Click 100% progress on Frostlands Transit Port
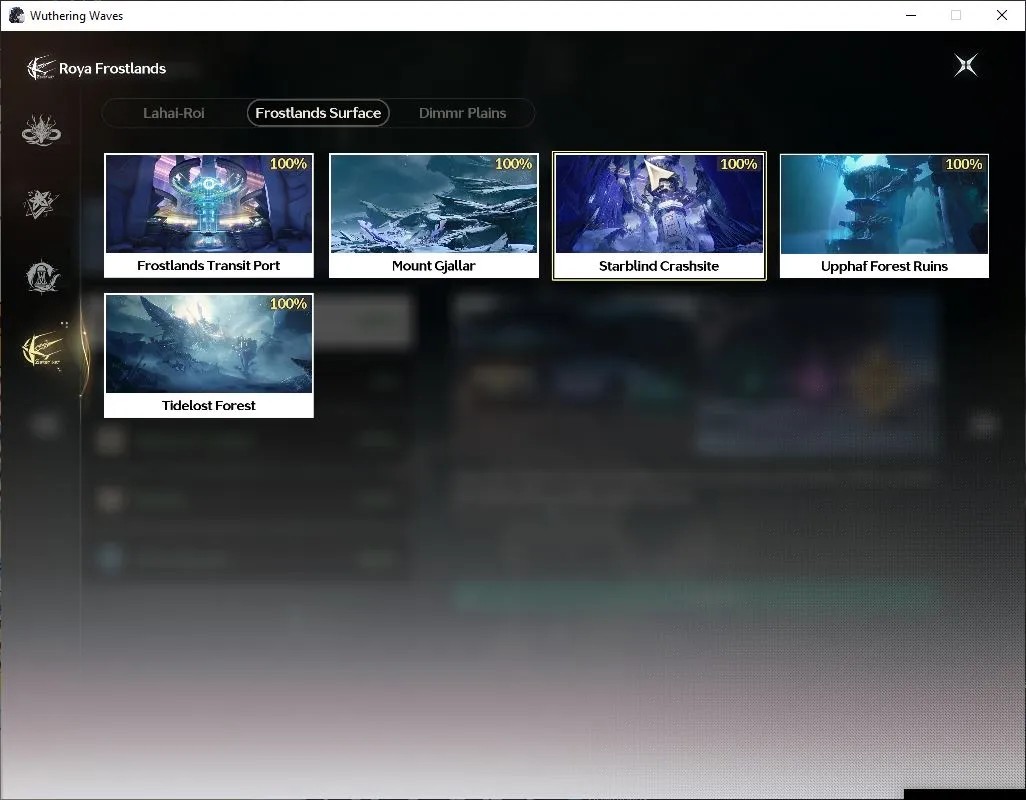The image size is (1026, 800). coord(289,164)
